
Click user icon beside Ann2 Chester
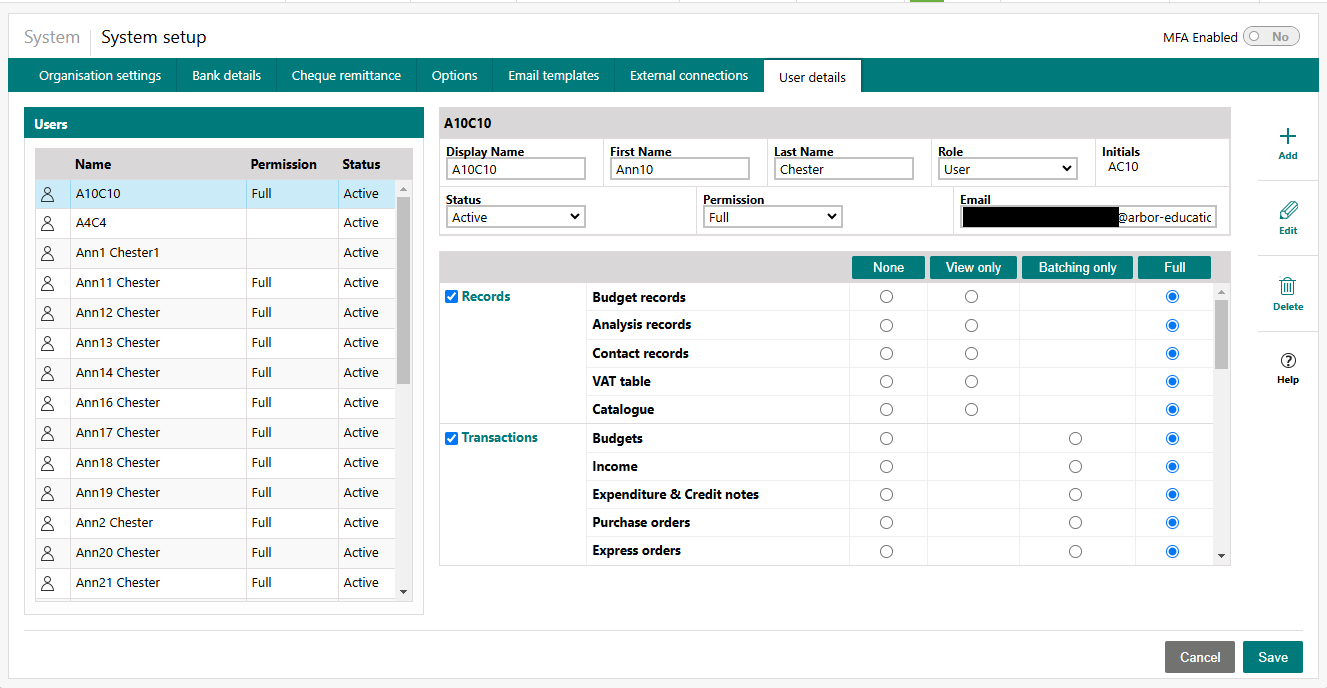[x=47, y=523]
